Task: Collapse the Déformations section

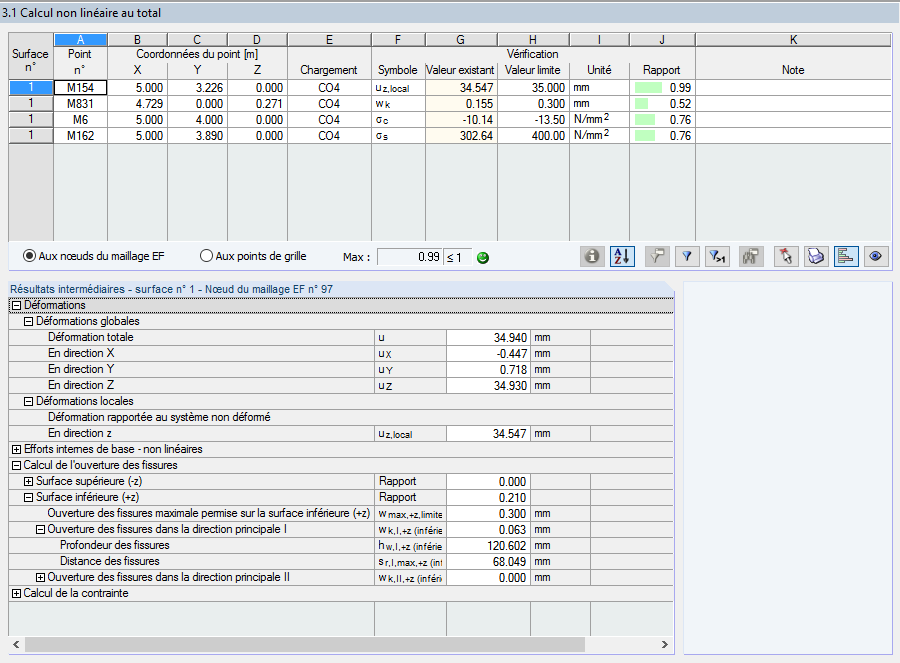Action: click(x=16, y=305)
